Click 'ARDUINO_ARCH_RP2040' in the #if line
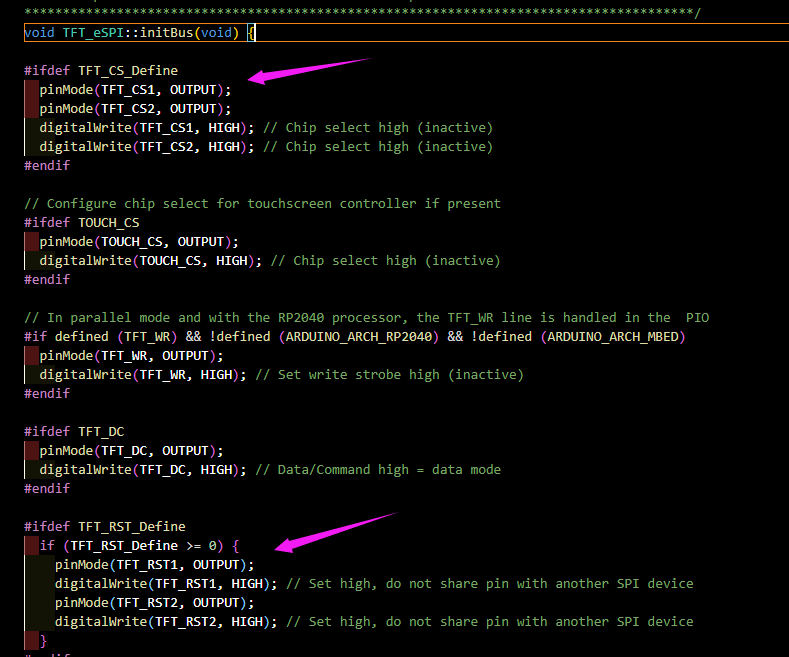 point(359,337)
